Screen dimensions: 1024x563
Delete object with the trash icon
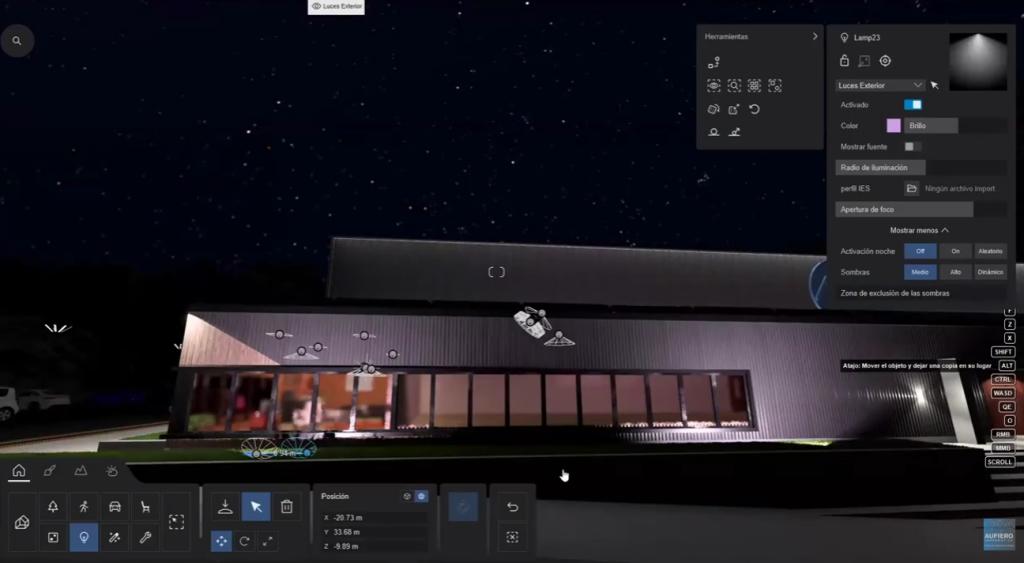[287, 507]
